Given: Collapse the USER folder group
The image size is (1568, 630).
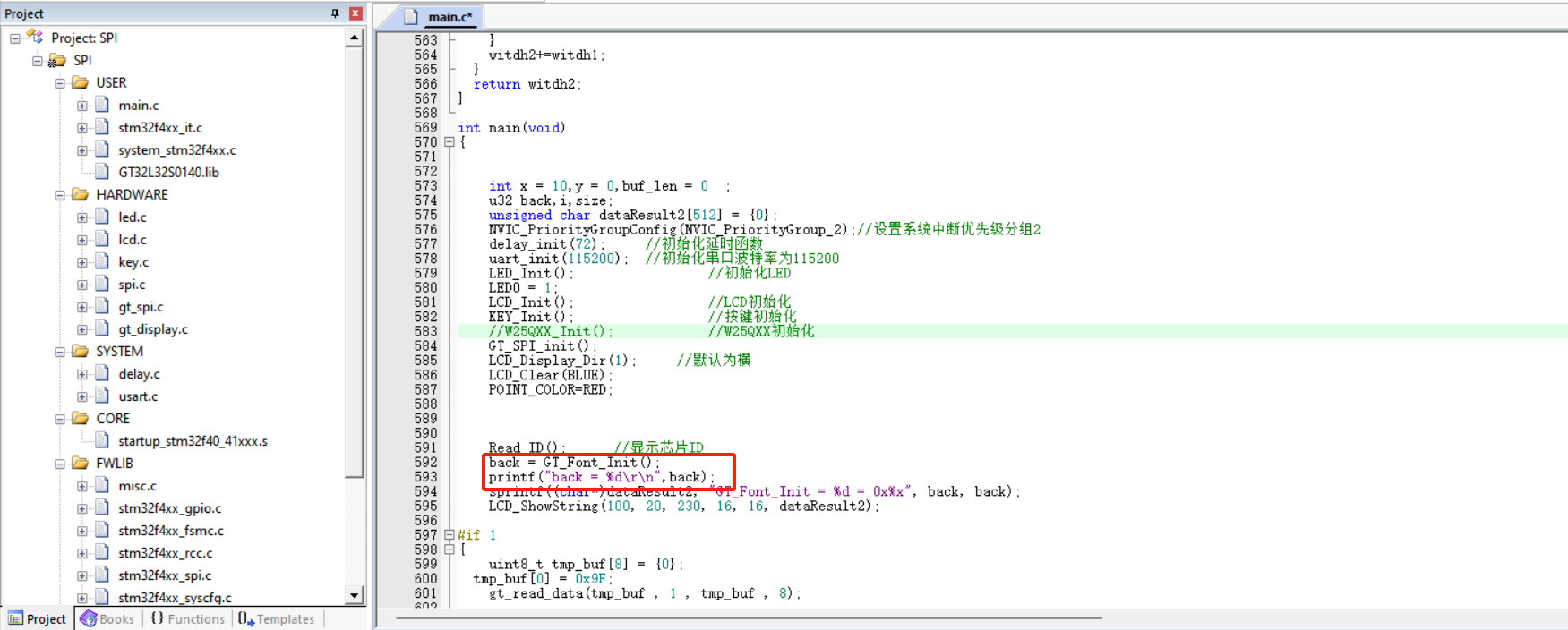Looking at the screenshot, I should tap(60, 83).
